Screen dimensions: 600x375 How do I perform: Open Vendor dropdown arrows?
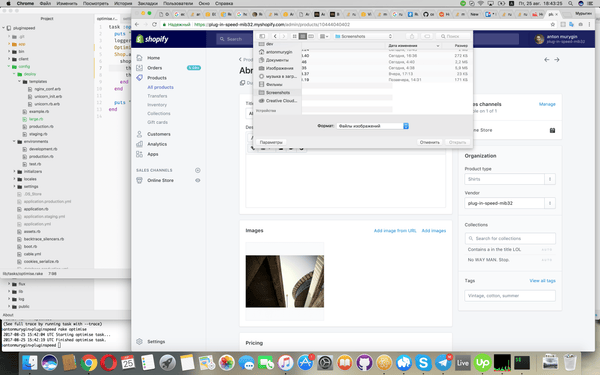(x=550, y=203)
